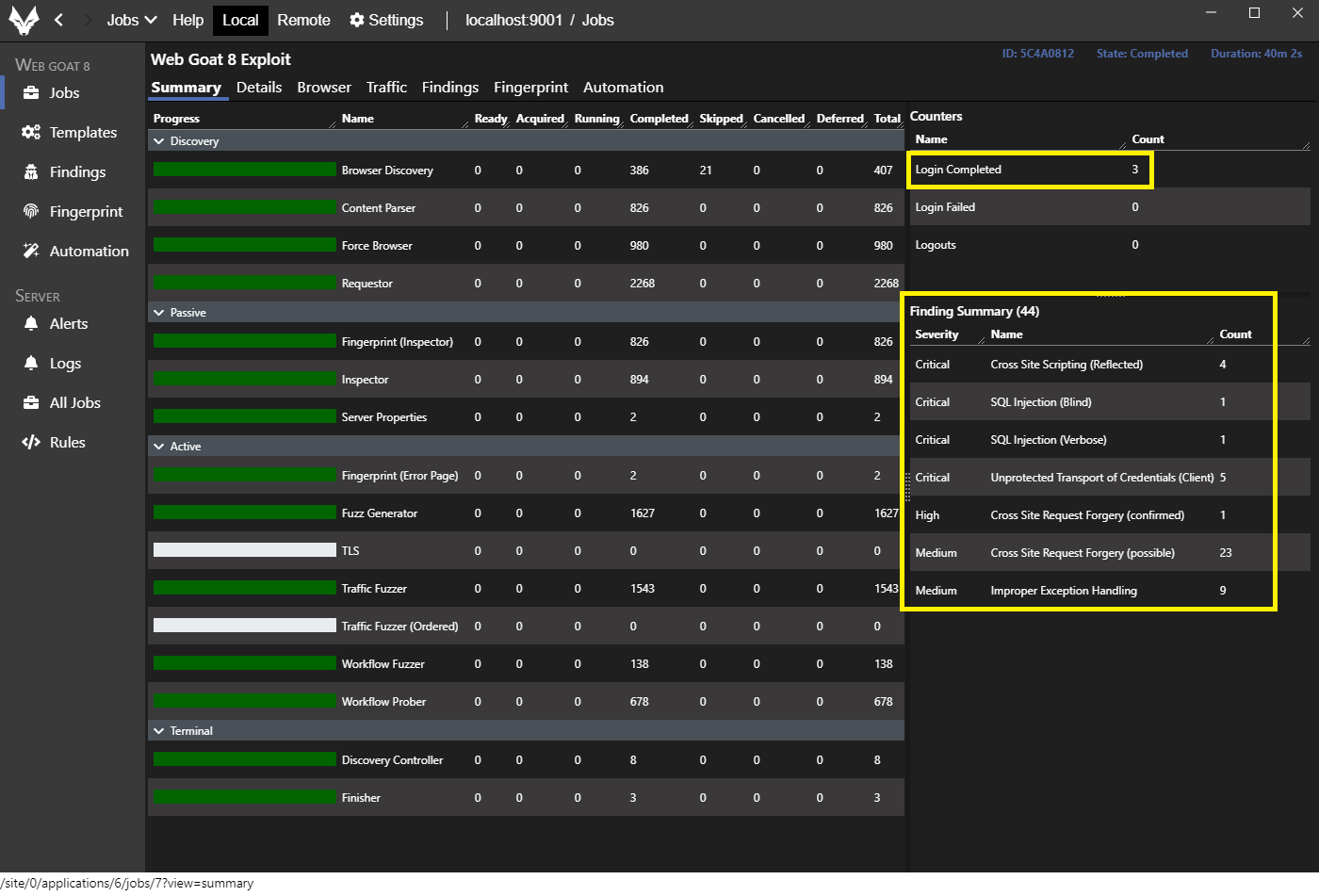This screenshot has width=1319, height=896.
Task: Click the All Jobs briefcase icon
Action: click(x=31, y=402)
